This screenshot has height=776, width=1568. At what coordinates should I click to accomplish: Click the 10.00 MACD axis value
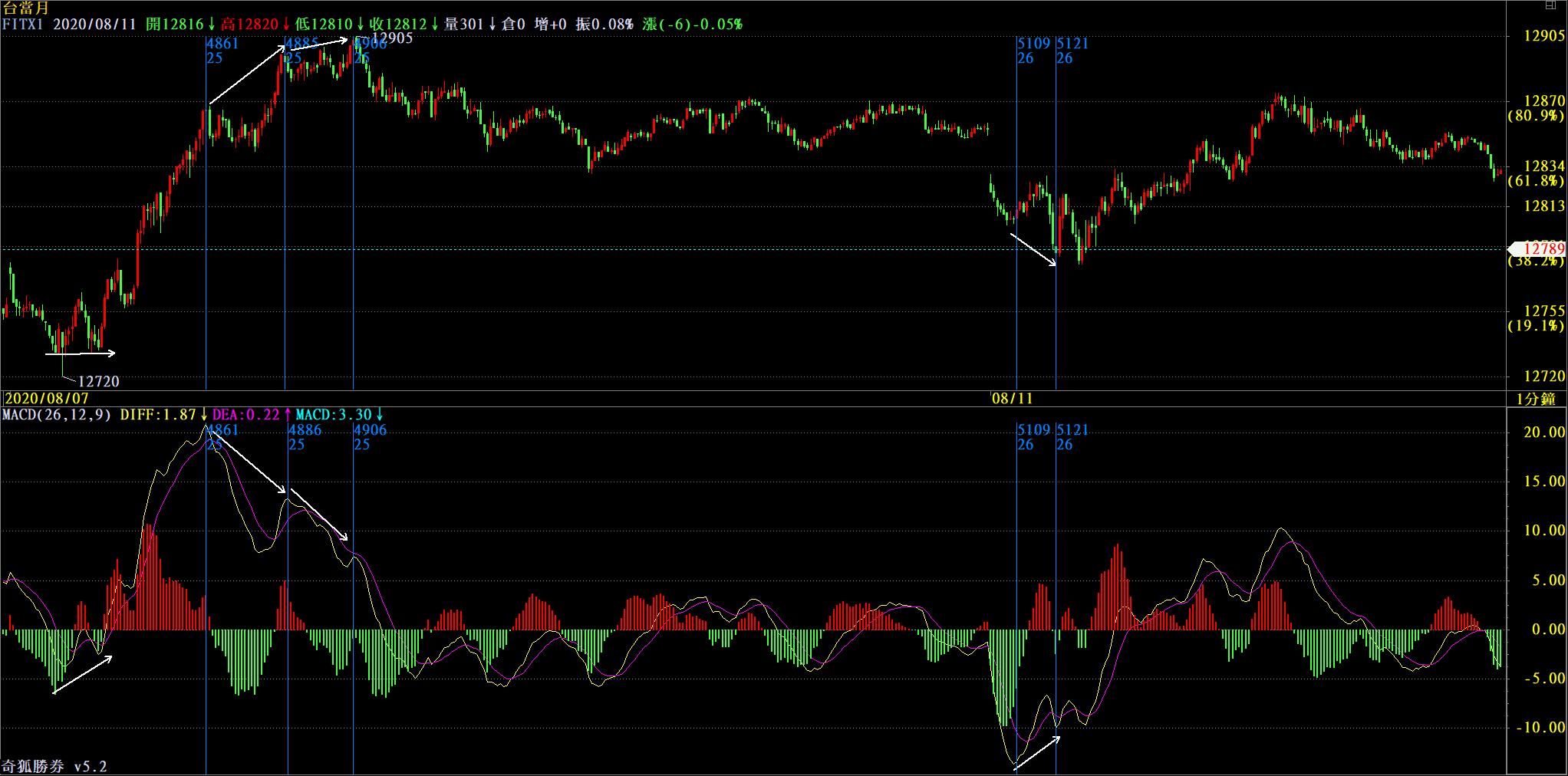pos(1544,530)
